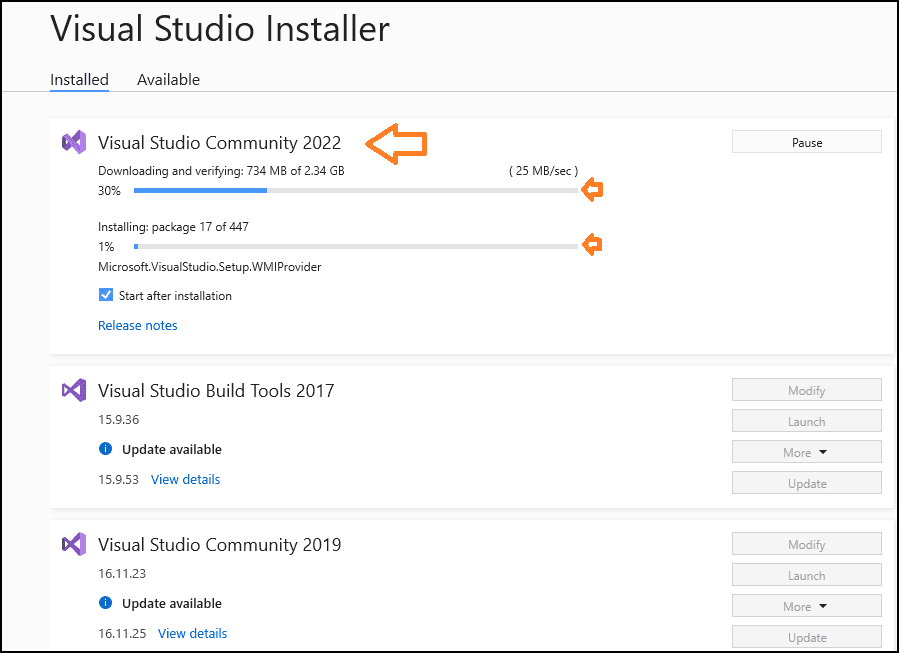Click the info icon for Community 2019 update
Image resolution: width=899 pixels, height=653 pixels.
pos(105,603)
